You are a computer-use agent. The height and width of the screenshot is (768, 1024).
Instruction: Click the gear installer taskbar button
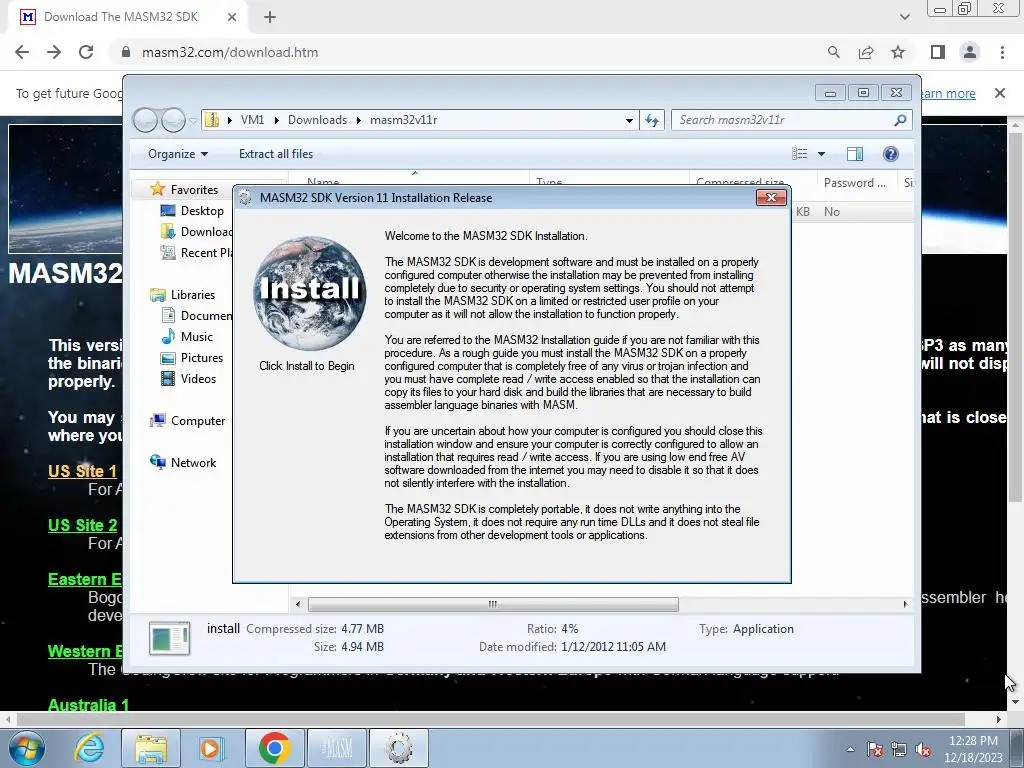point(399,748)
